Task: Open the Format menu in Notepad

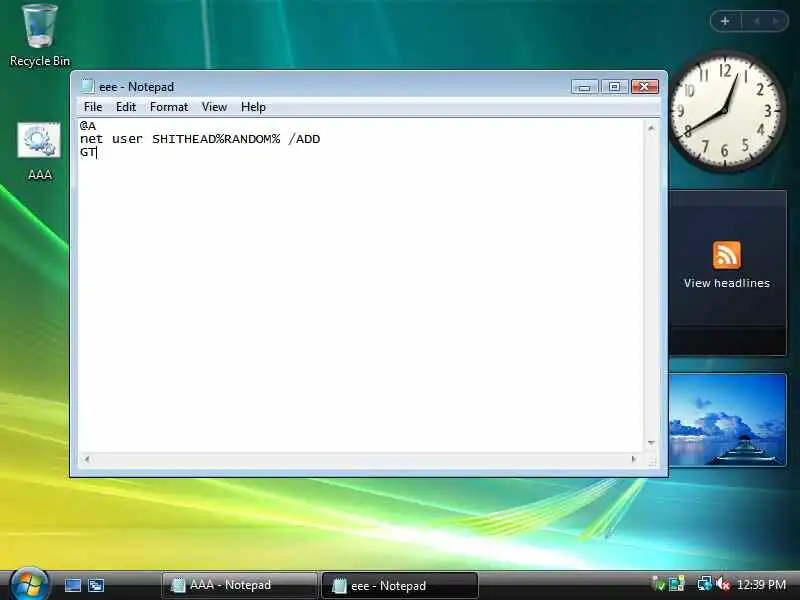Action: click(169, 107)
